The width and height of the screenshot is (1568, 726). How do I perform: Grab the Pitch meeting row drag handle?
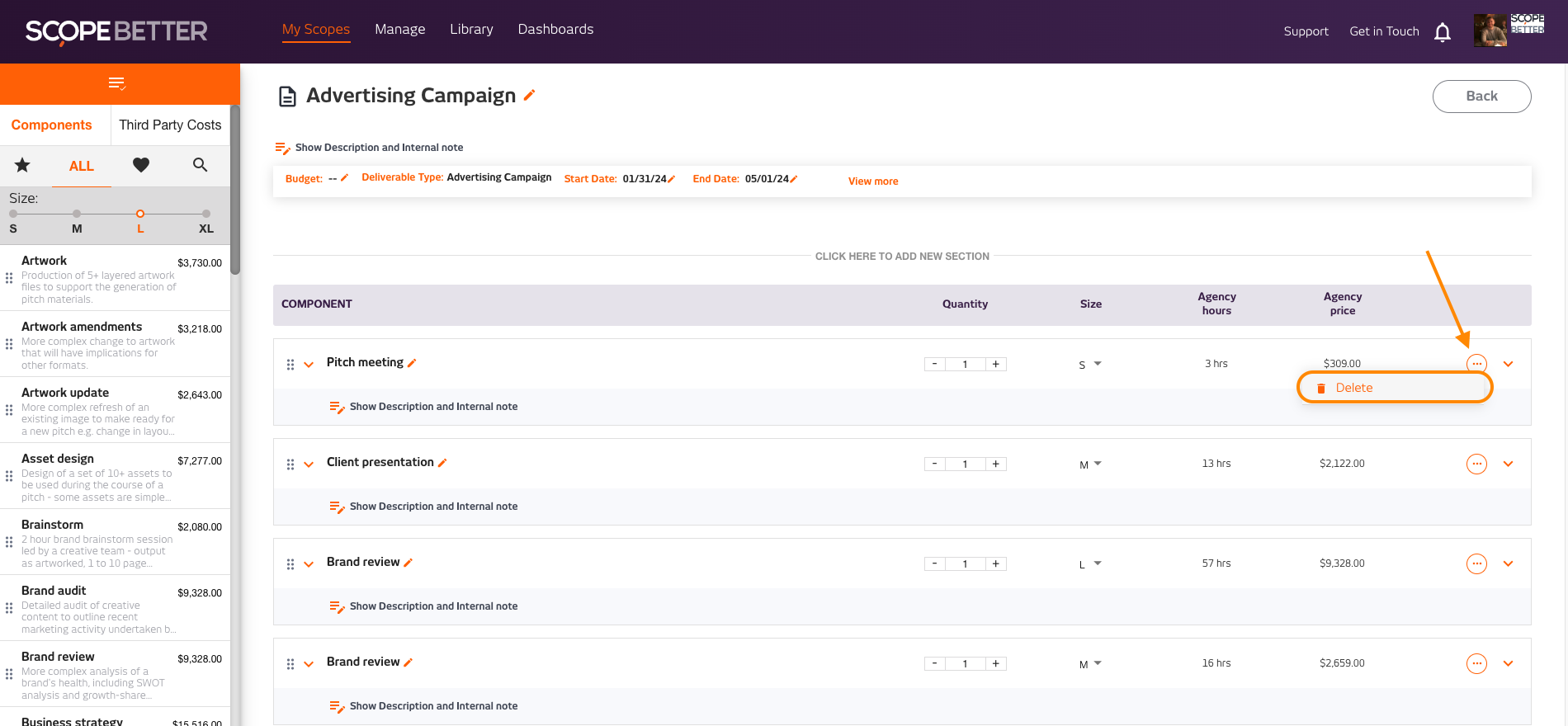[x=290, y=365]
